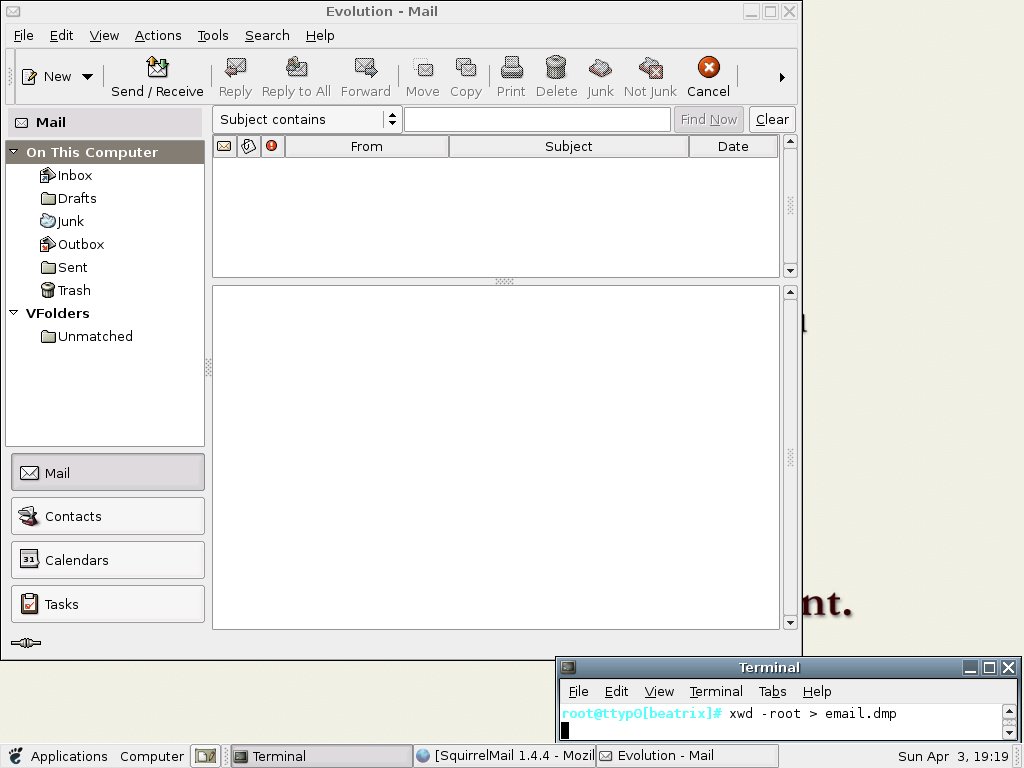The image size is (1024, 768).
Task: Click the red Cancel icon
Action: (x=709, y=67)
